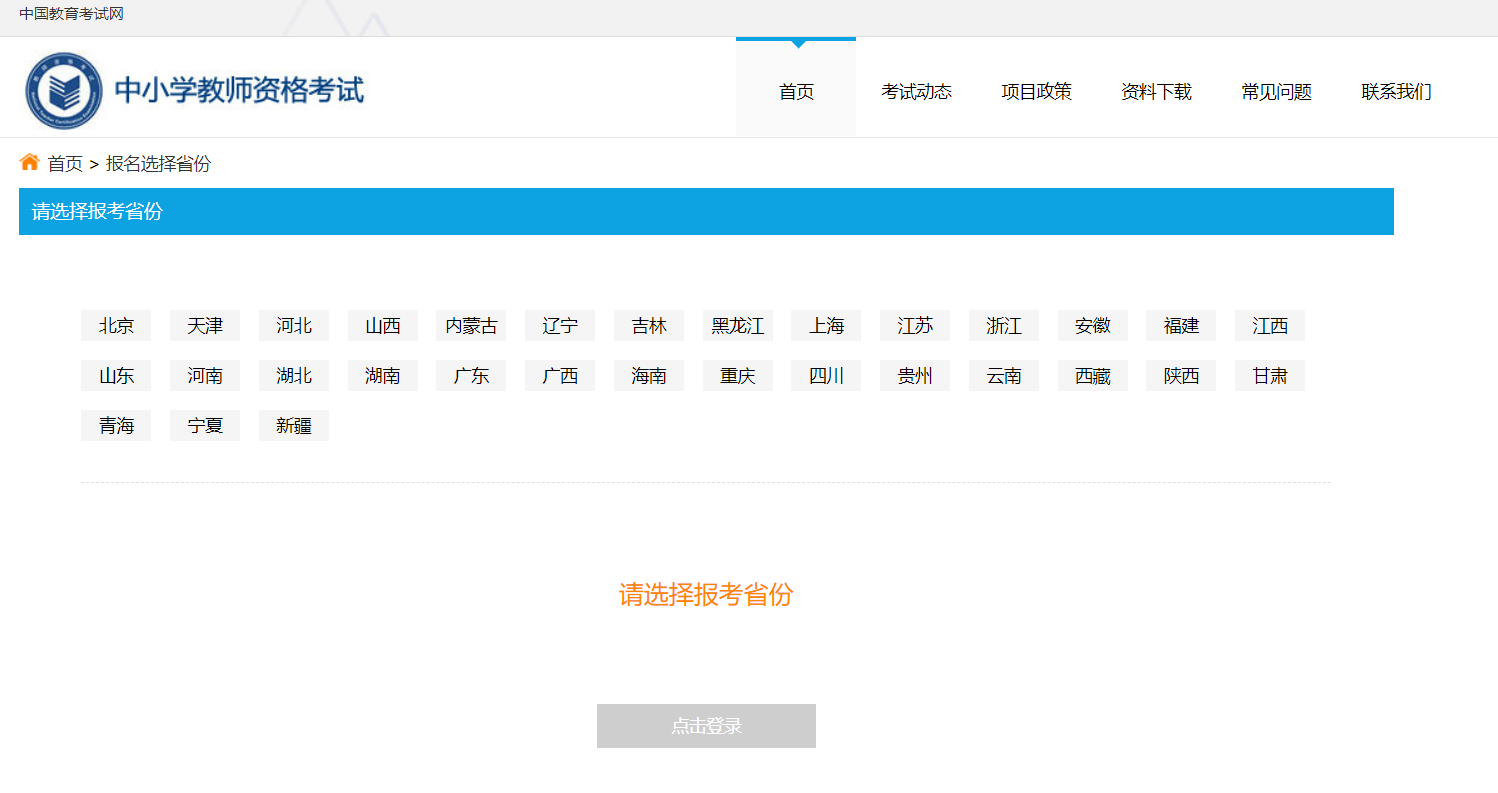Screen dimensions: 1498x793
Task: Choose 甘肃 province option
Action: point(1270,376)
